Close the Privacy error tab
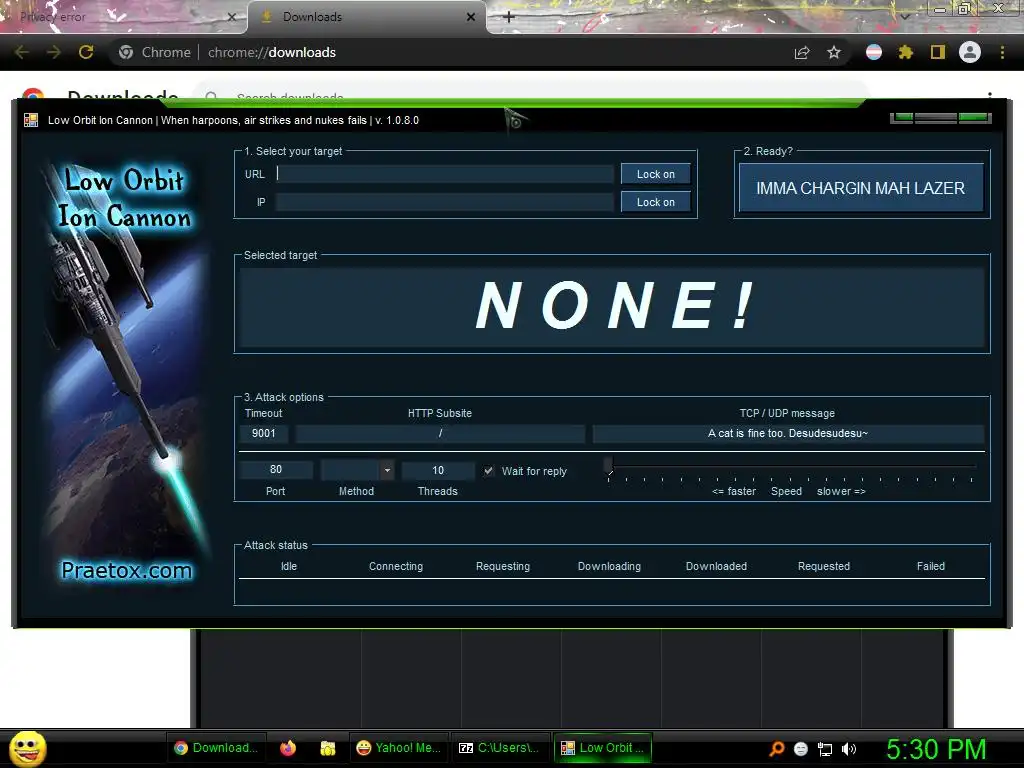 click(x=231, y=17)
